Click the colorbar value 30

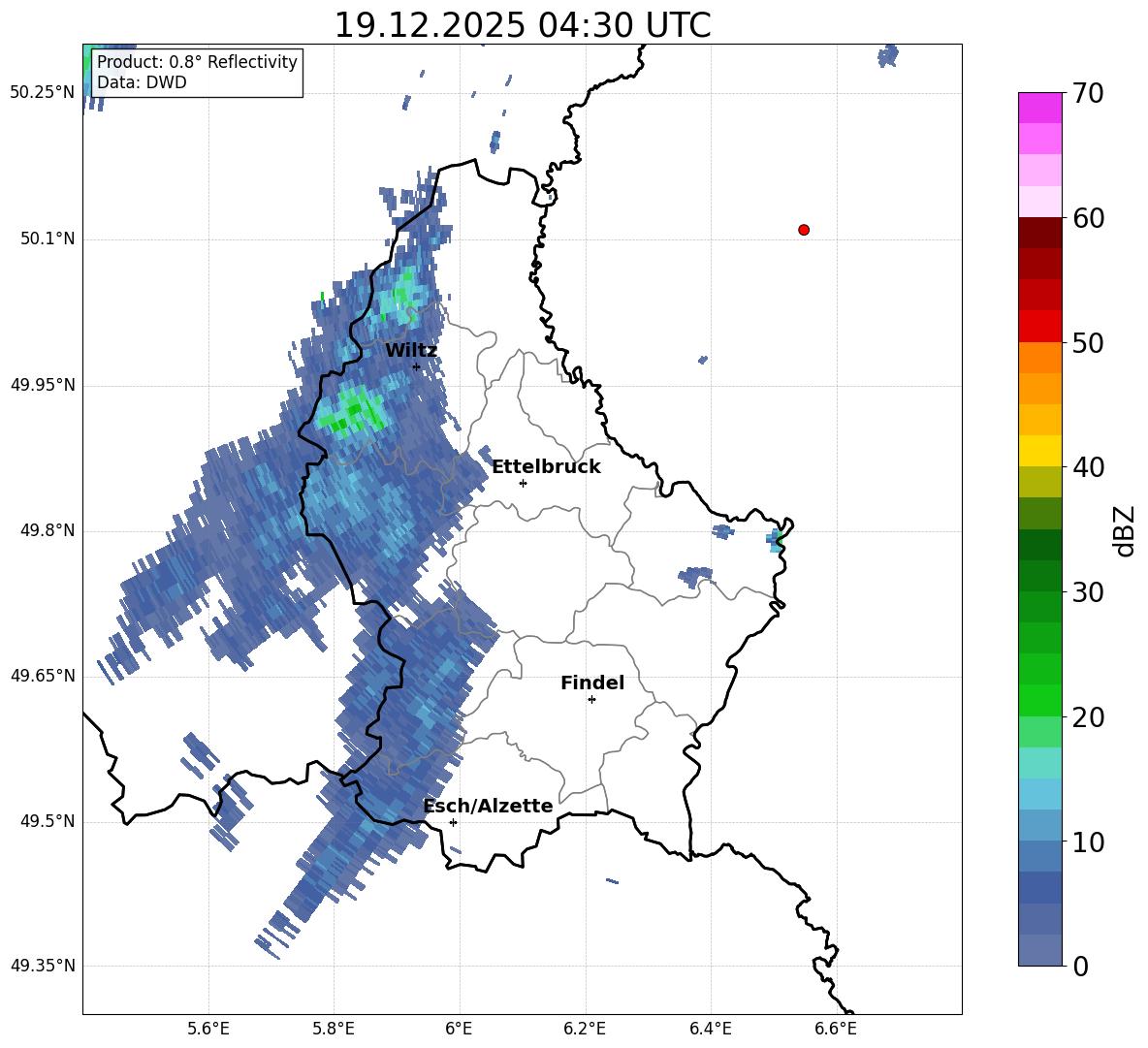click(x=1089, y=592)
